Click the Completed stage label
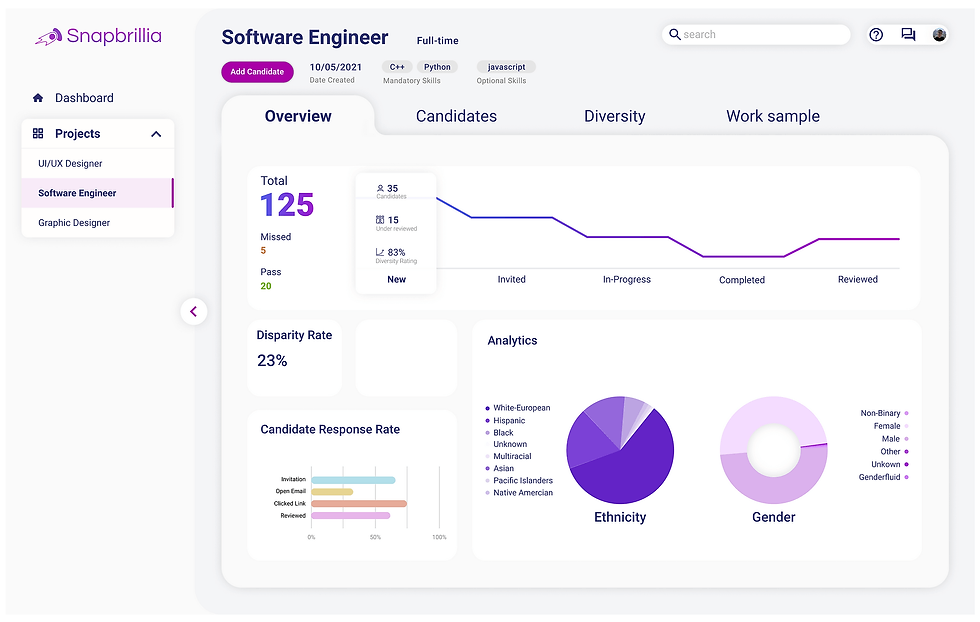Viewport: 980px width, 622px height. (742, 280)
